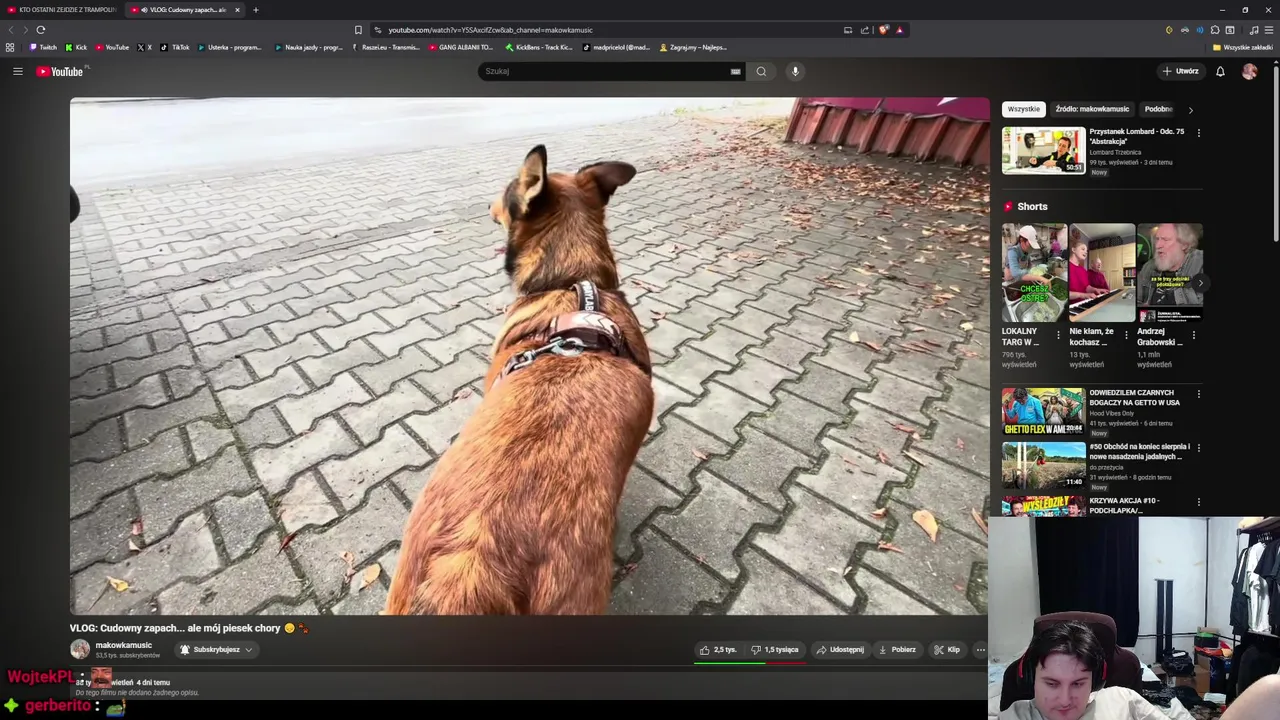1280x720 pixels.
Task: Click the Klip clip button
Action: [x=947, y=650]
